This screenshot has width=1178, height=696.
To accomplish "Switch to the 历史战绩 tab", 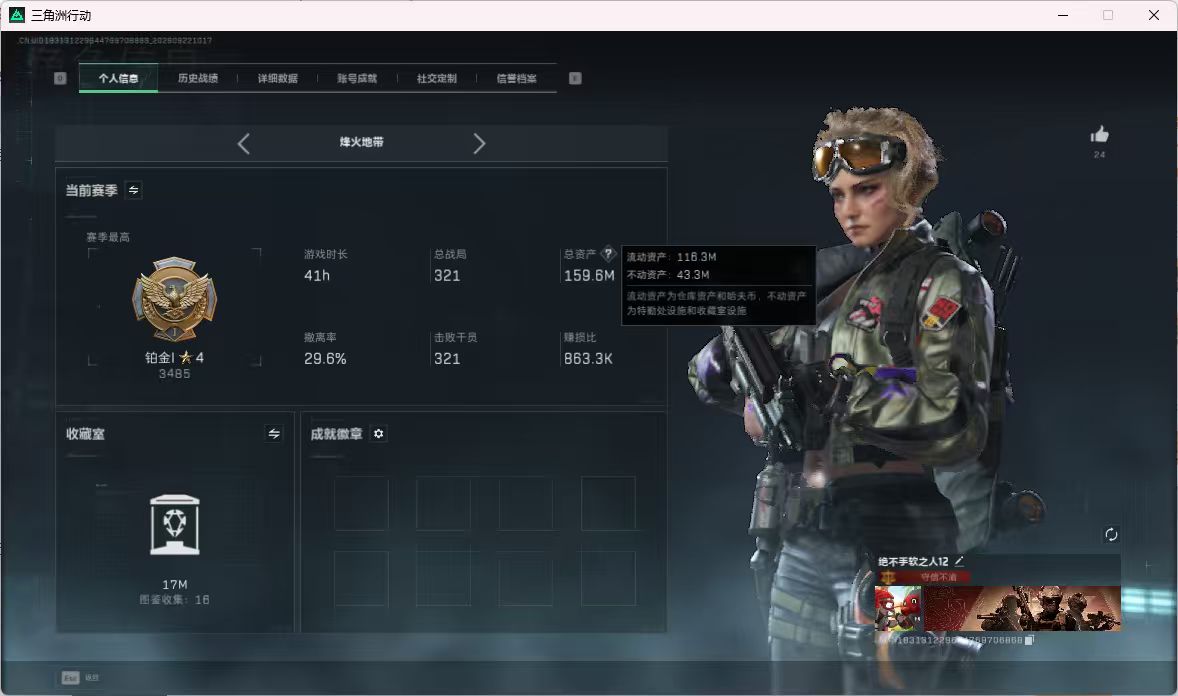I will pyautogui.click(x=198, y=78).
